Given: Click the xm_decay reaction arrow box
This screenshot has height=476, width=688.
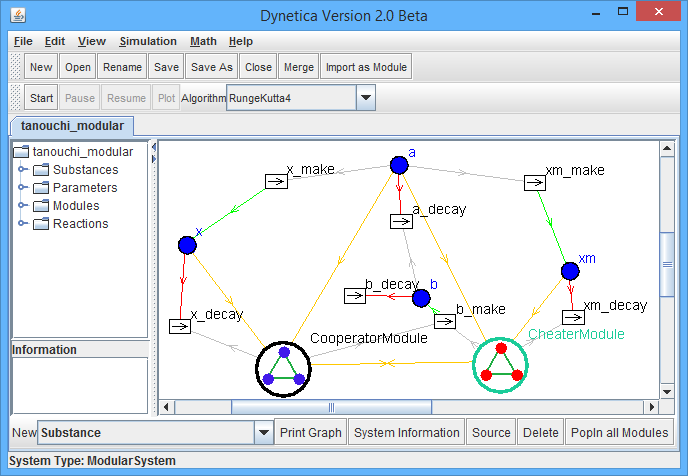Looking at the screenshot, I should click(x=573, y=317).
